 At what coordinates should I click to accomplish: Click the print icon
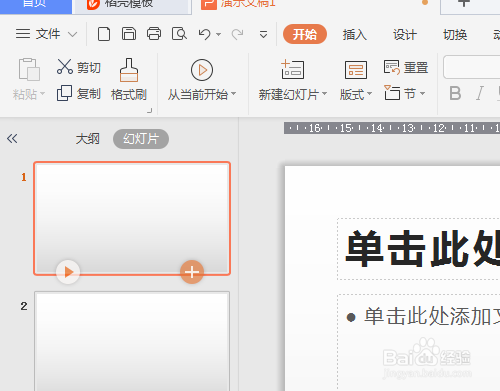coord(154,34)
